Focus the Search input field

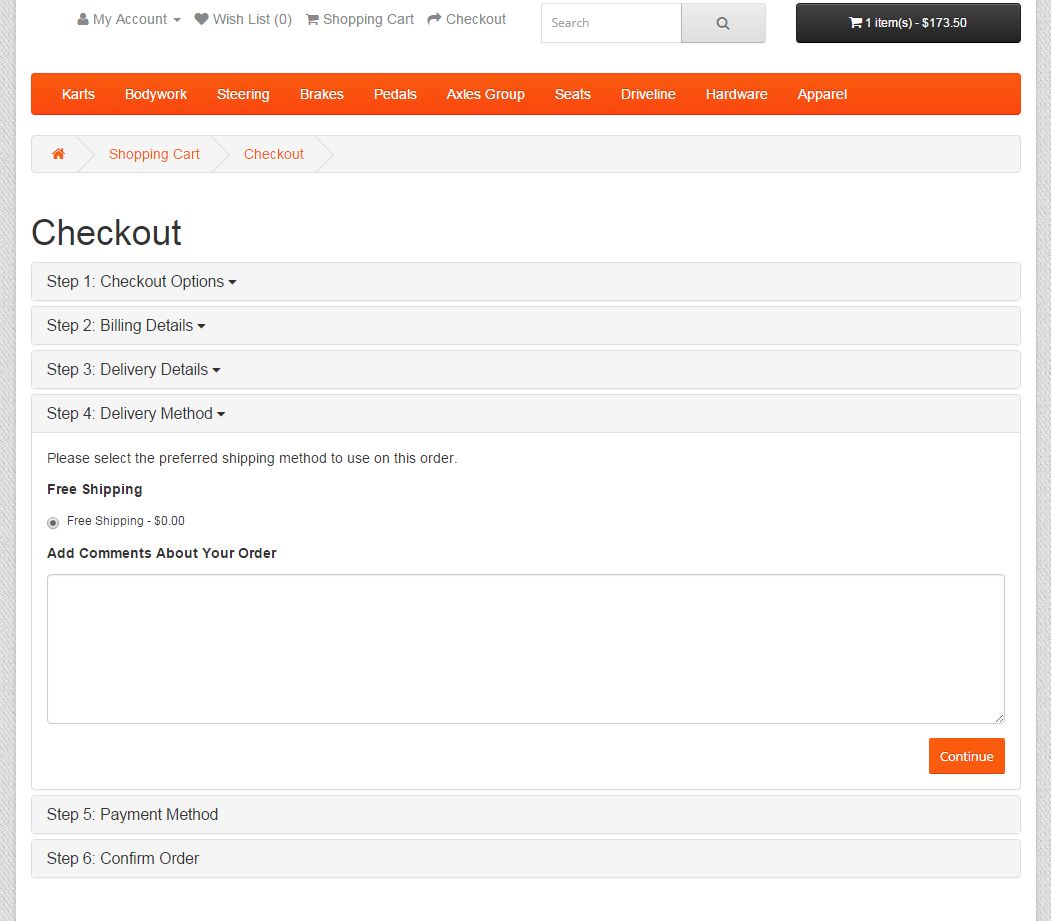[611, 23]
